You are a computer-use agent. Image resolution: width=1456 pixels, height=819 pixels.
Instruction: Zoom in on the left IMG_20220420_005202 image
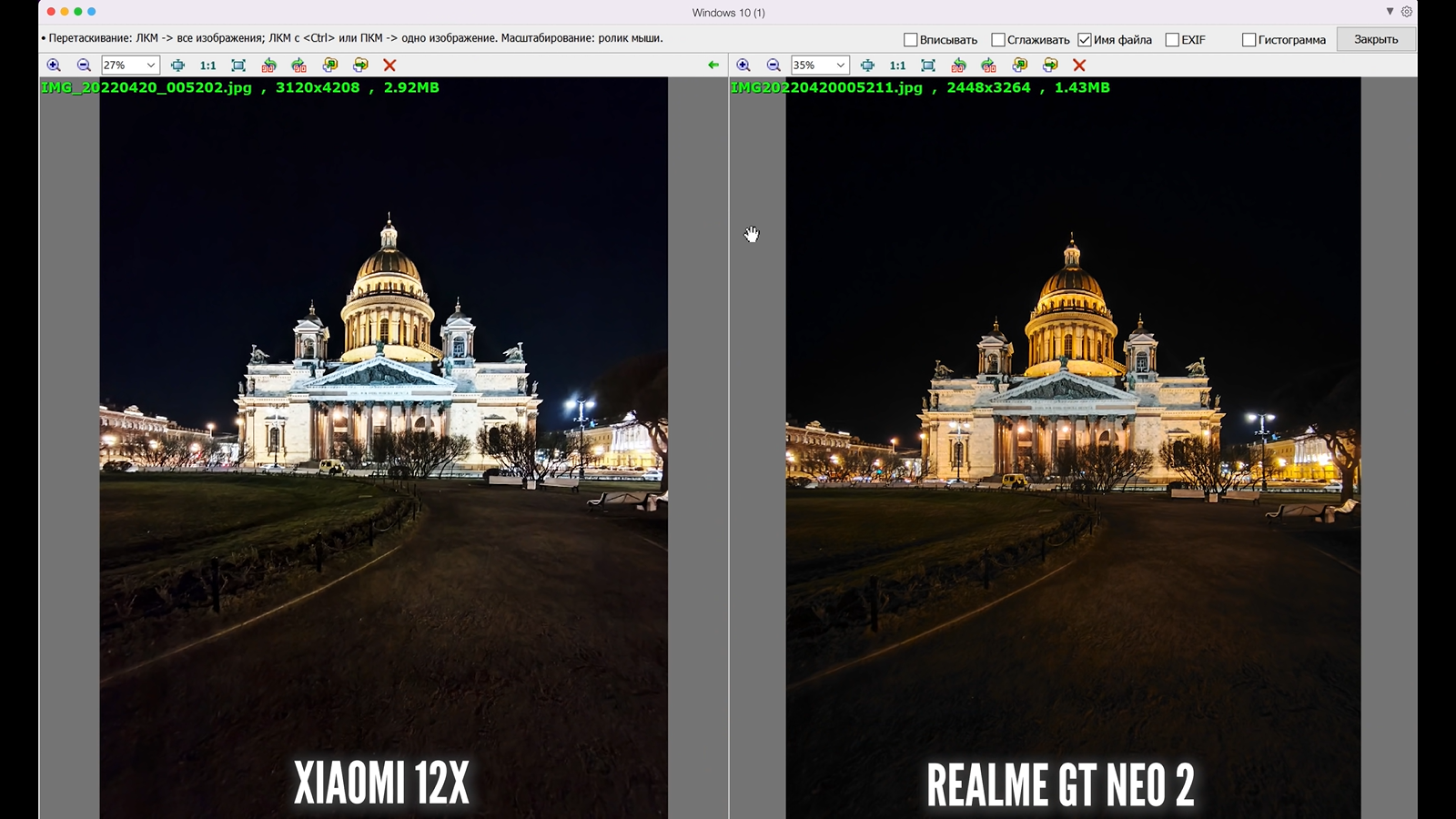coord(54,66)
